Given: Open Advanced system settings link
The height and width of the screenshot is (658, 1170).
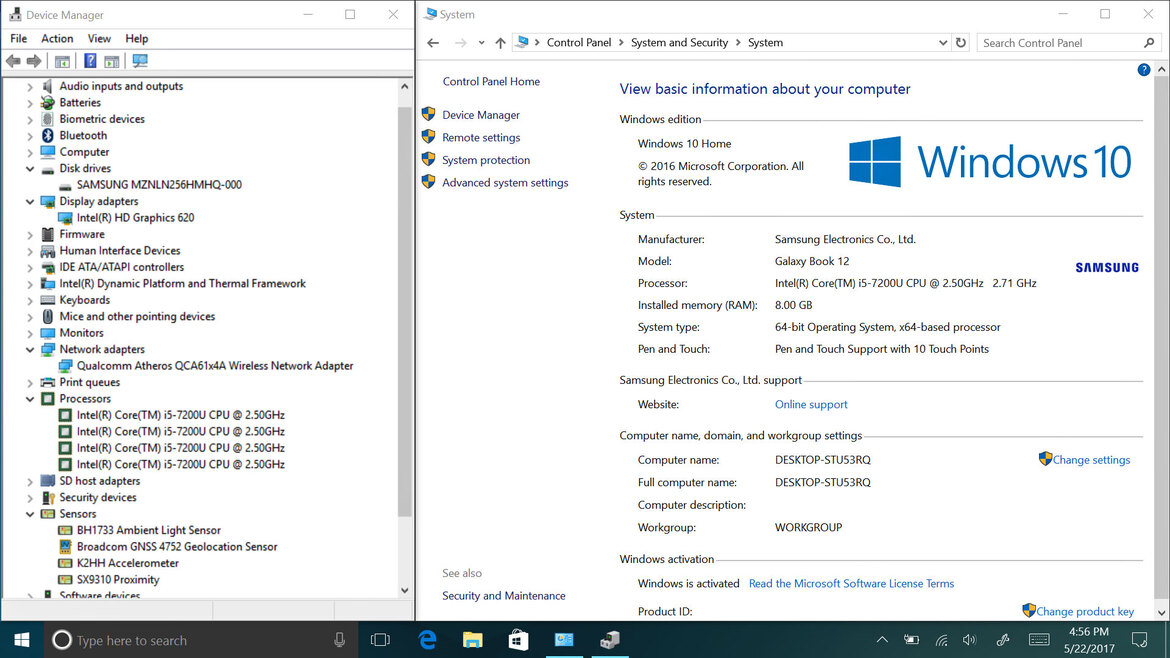Looking at the screenshot, I should (x=505, y=183).
